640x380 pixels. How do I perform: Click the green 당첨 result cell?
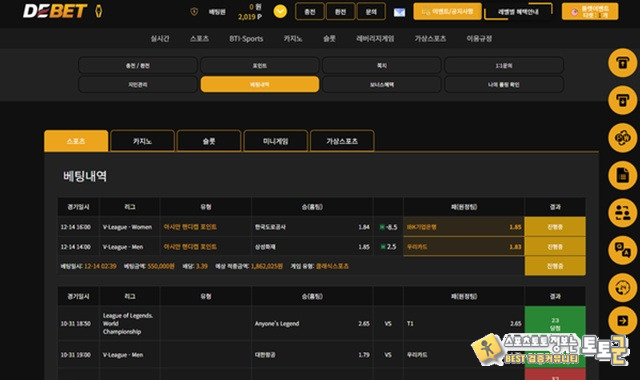pyautogui.click(x=555, y=323)
